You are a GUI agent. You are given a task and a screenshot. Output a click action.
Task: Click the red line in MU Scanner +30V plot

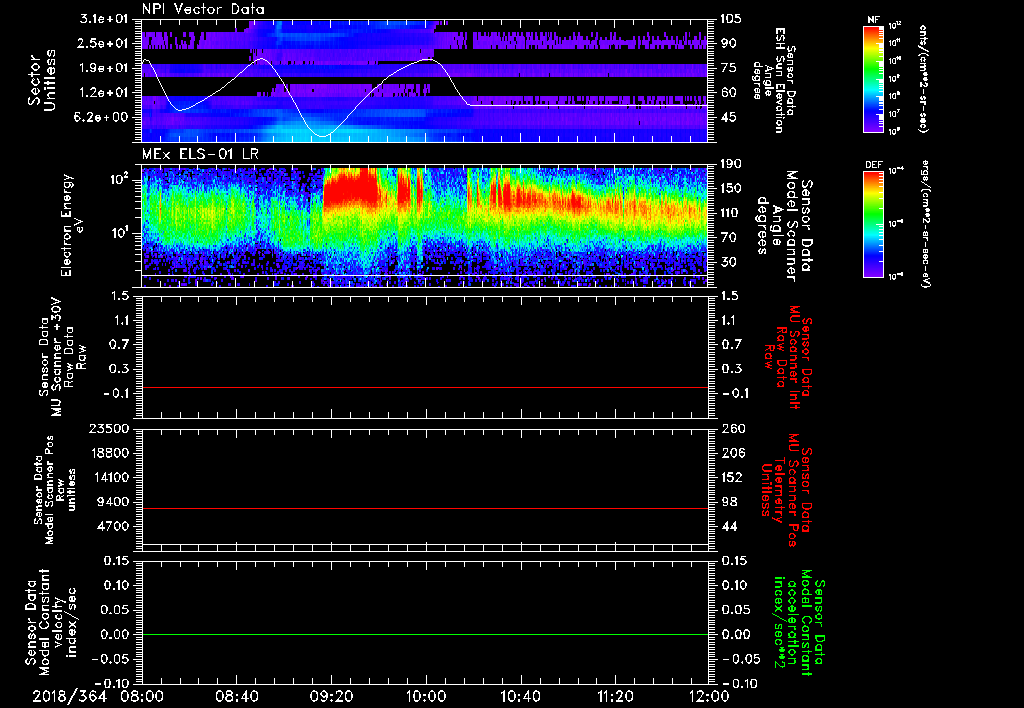click(425, 387)
